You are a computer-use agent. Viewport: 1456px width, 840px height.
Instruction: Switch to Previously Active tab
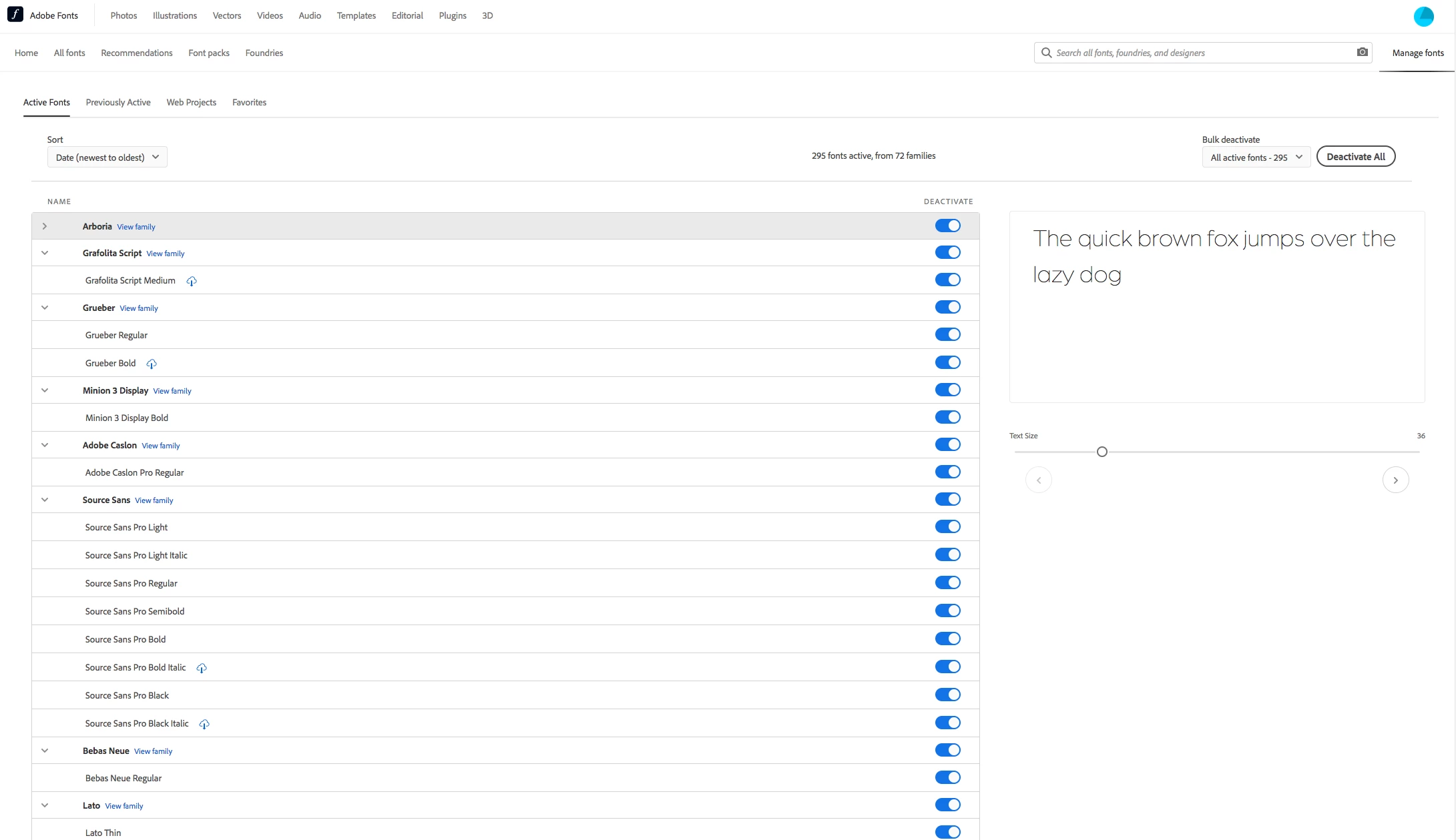[x=118, y=102]
